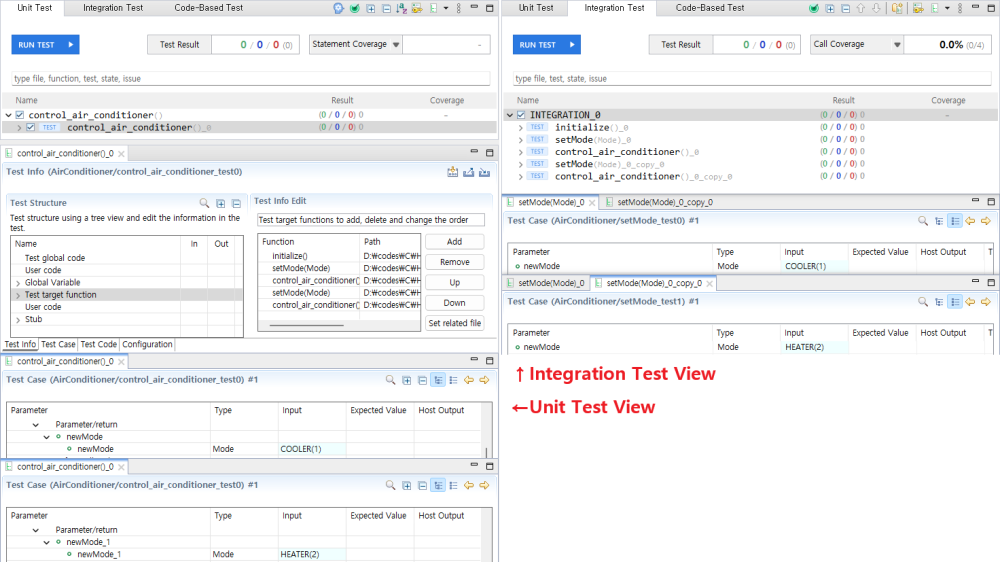Open the Code-Based Test tab in left view

click(209, 8)
